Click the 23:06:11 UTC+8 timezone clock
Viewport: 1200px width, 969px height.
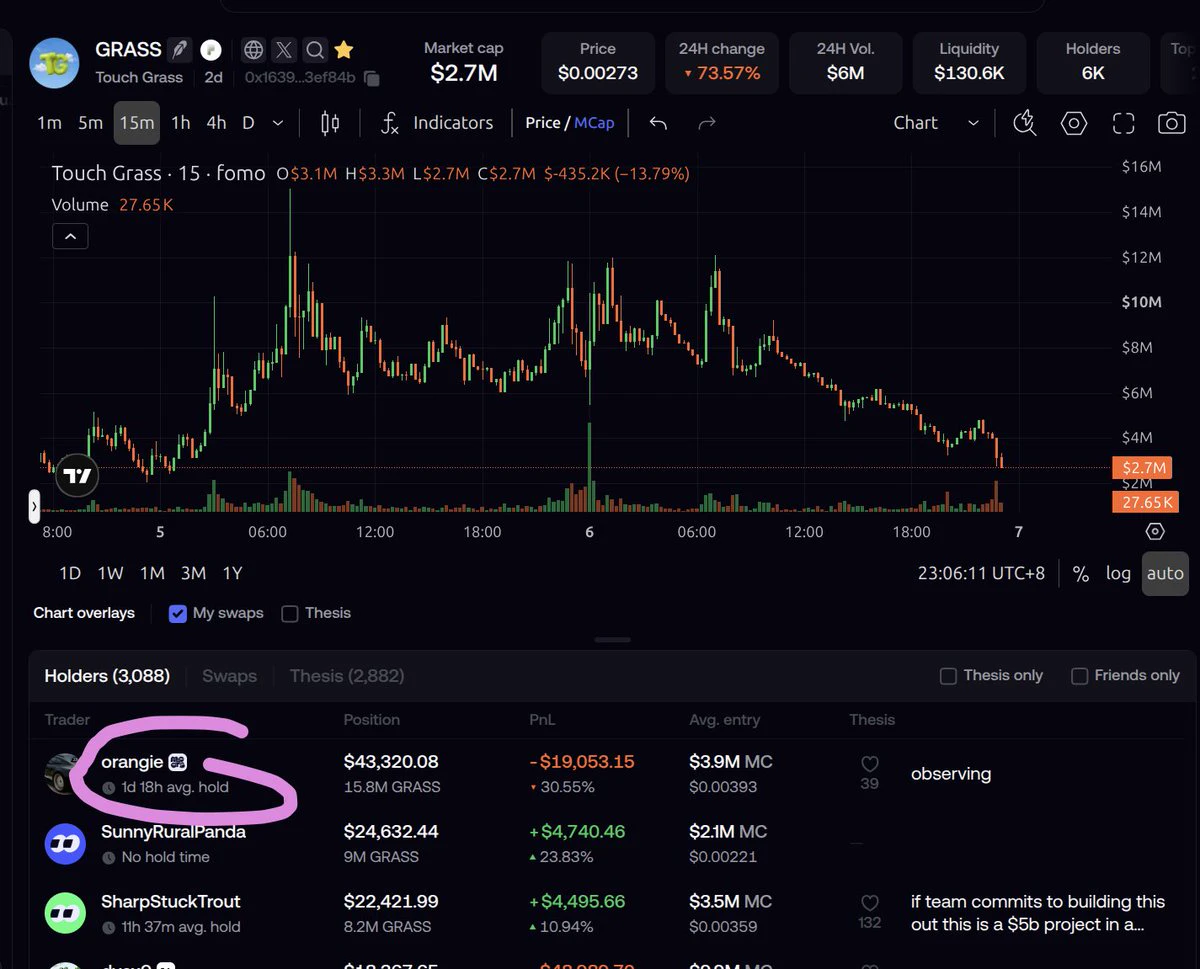click(981, 573)
